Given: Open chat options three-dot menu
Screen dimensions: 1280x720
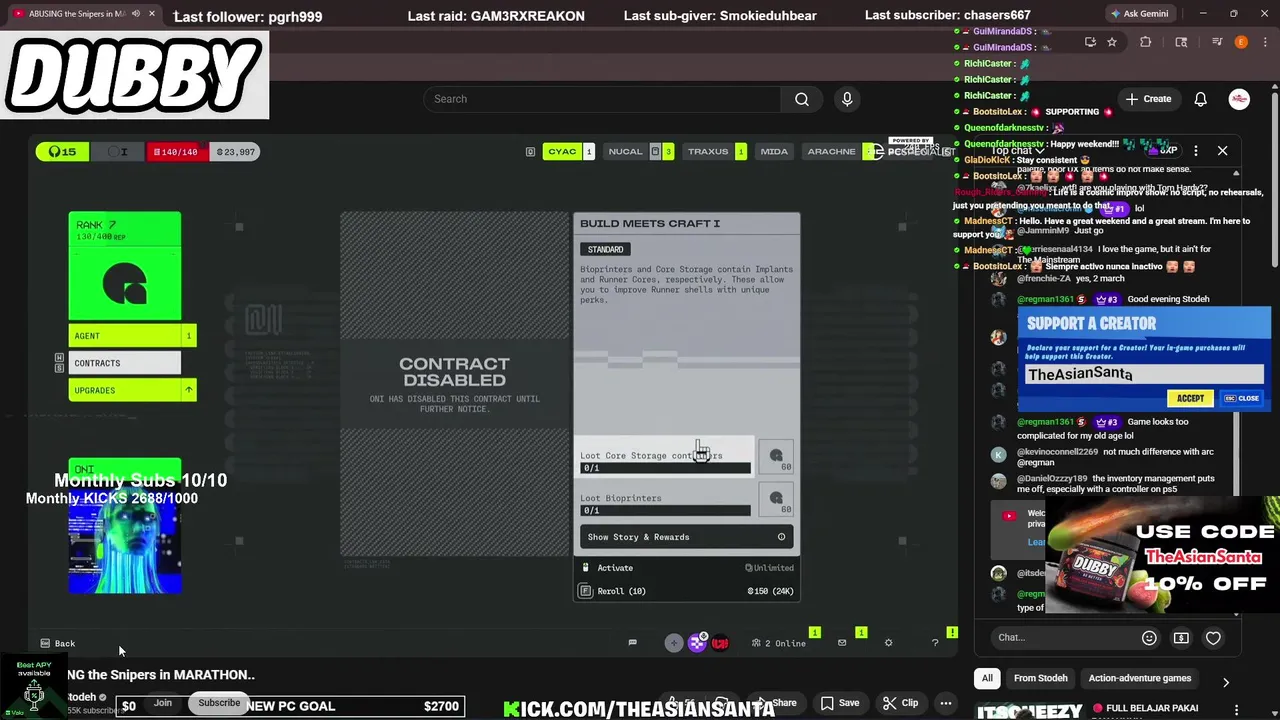Looking at the screenshot, I should (1196, 151).
